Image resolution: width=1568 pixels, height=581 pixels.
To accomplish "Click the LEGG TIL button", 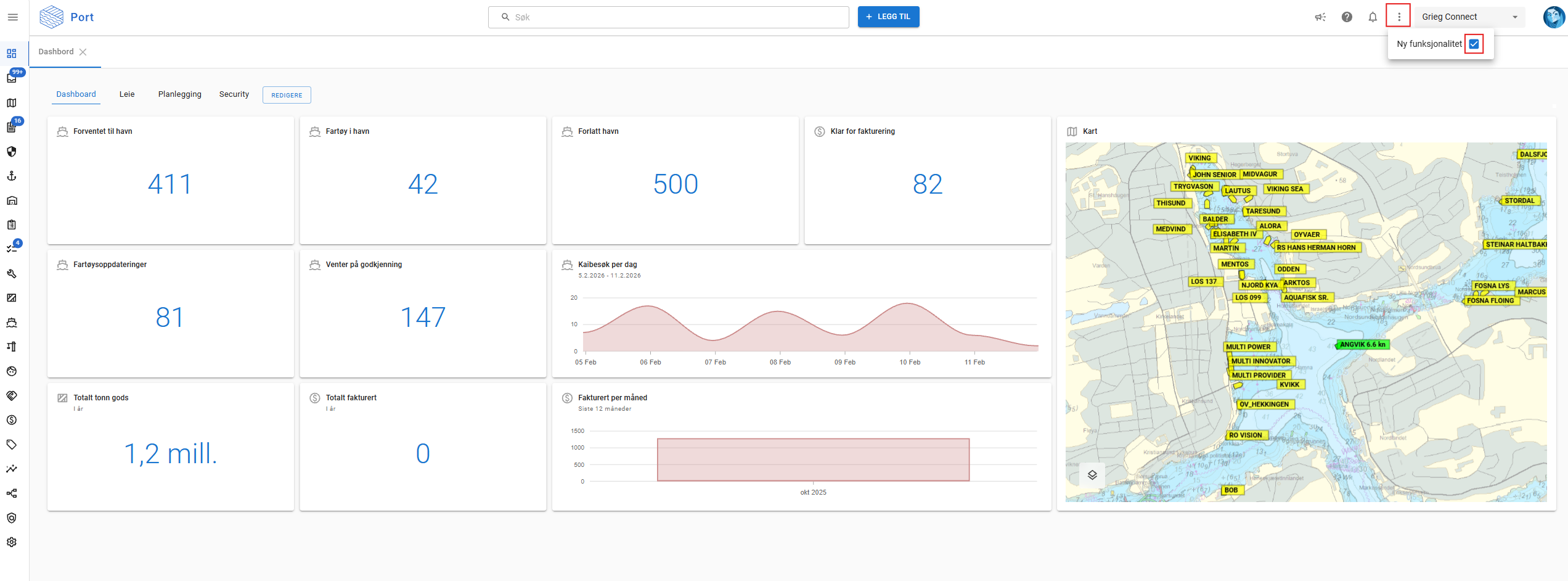I will 888,17.
